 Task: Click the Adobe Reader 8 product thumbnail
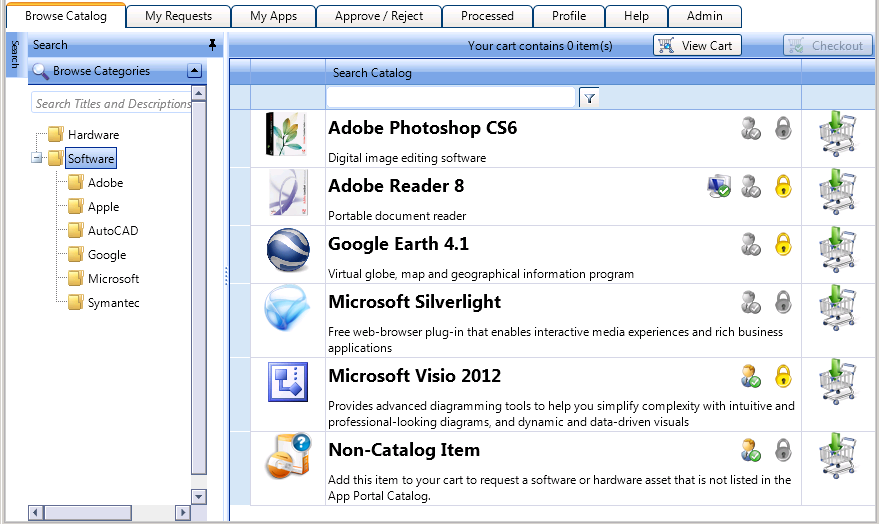tap(288, 192)
